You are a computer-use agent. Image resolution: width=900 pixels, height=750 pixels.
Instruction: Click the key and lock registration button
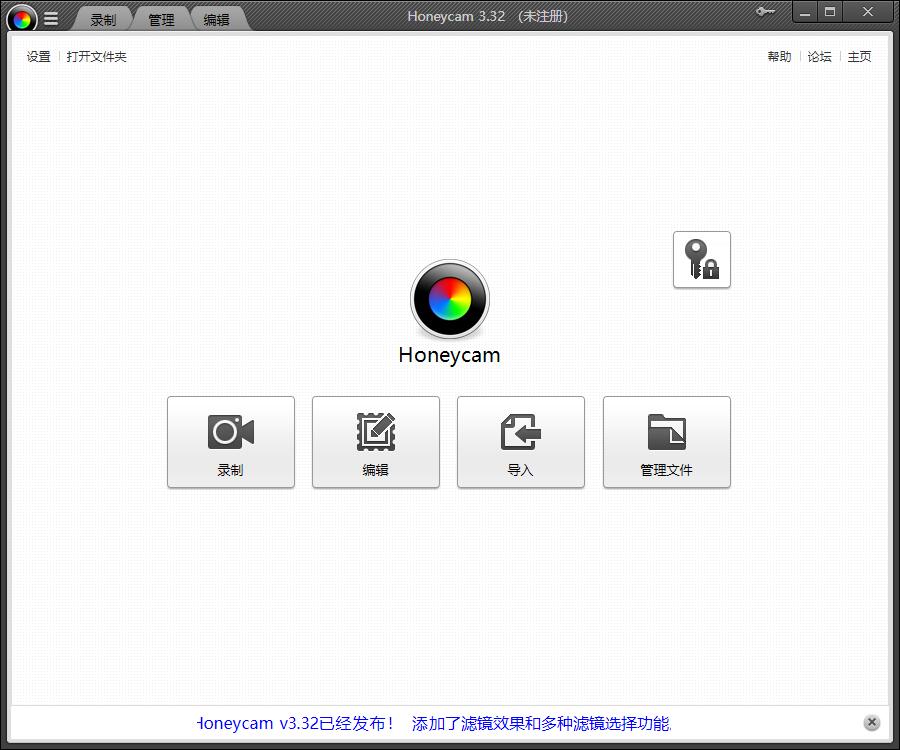tap(701, 259)
